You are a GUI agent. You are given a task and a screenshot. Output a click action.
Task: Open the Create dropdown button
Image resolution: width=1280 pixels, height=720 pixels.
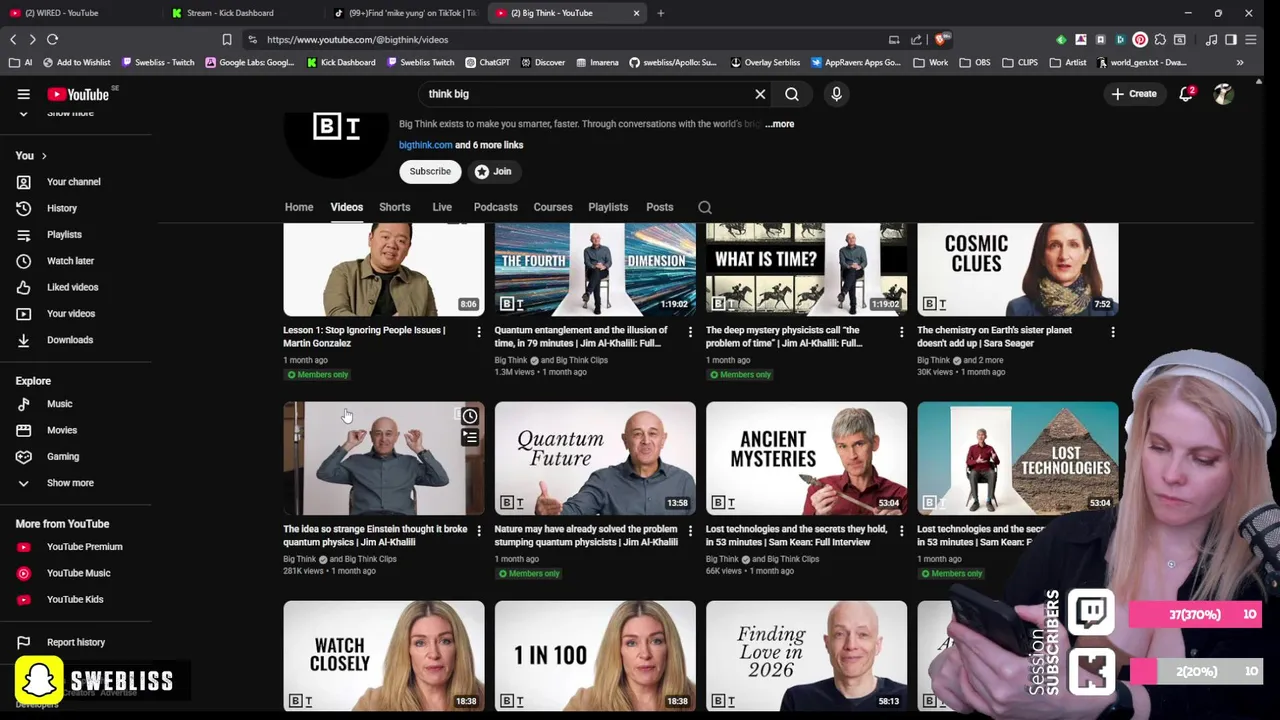coord(1133,94)
